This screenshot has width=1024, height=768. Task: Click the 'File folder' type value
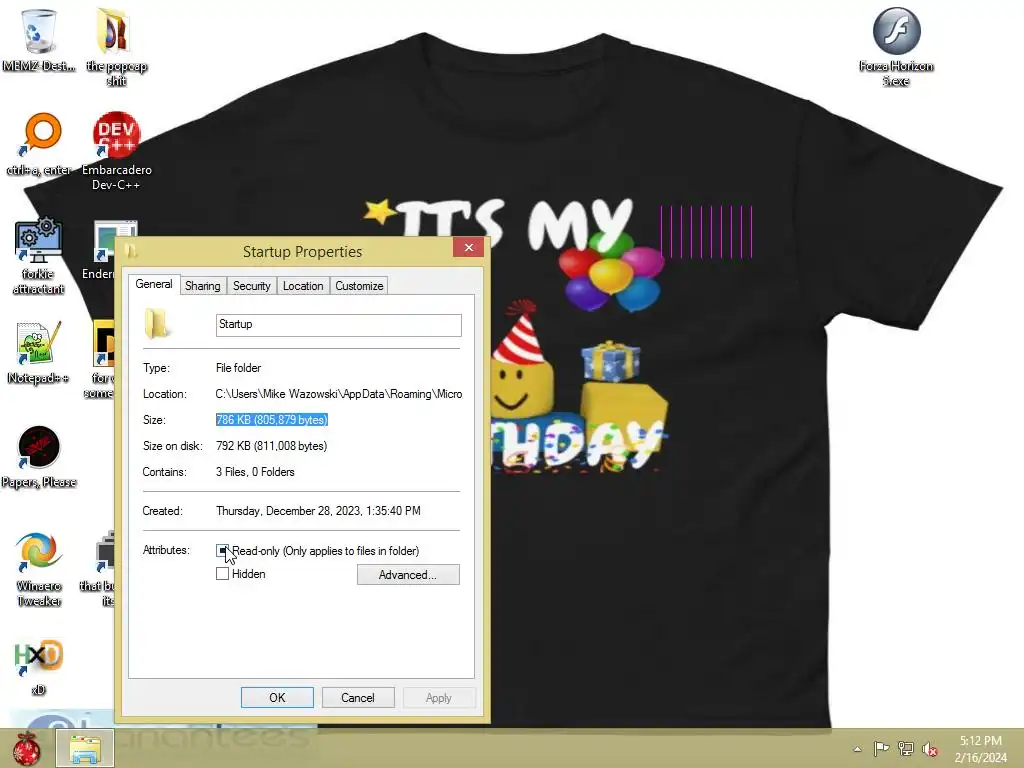(x=238, y=368)
